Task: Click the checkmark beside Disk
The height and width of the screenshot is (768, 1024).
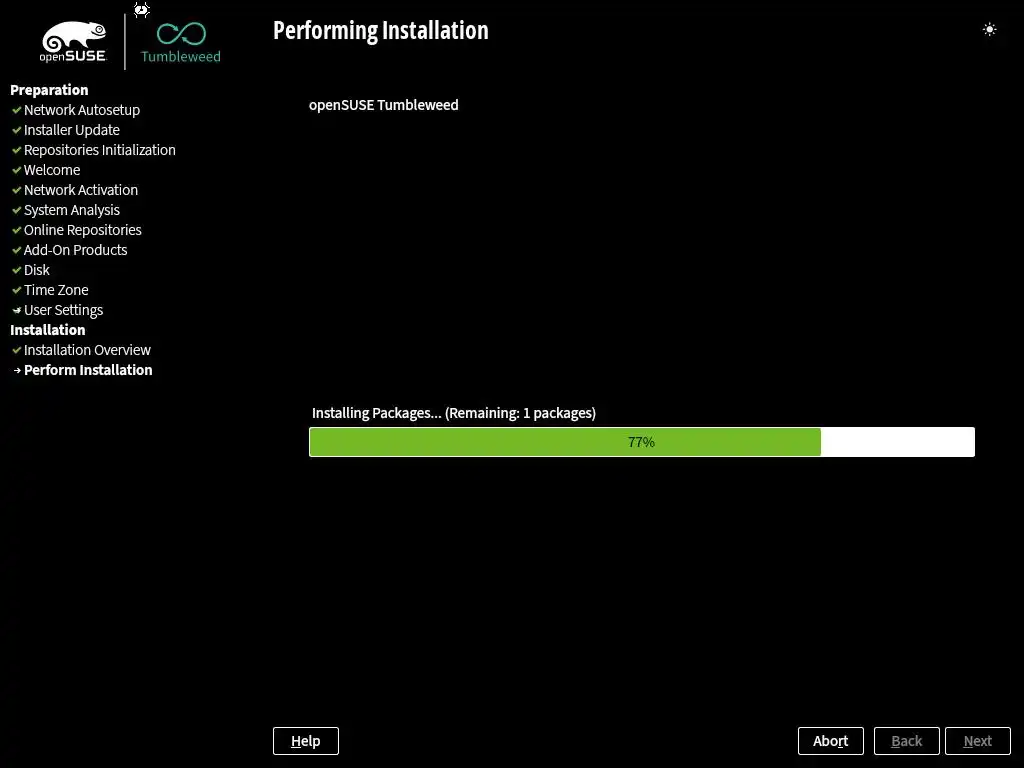Action: click(x=16, y=270)
